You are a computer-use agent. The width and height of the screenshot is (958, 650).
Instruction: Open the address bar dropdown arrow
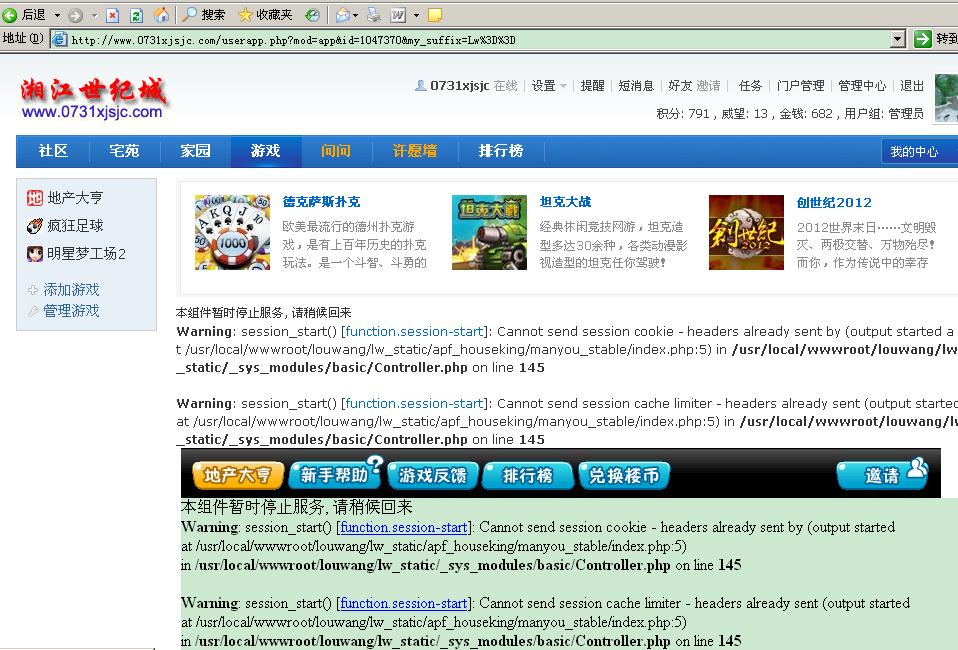898,40
